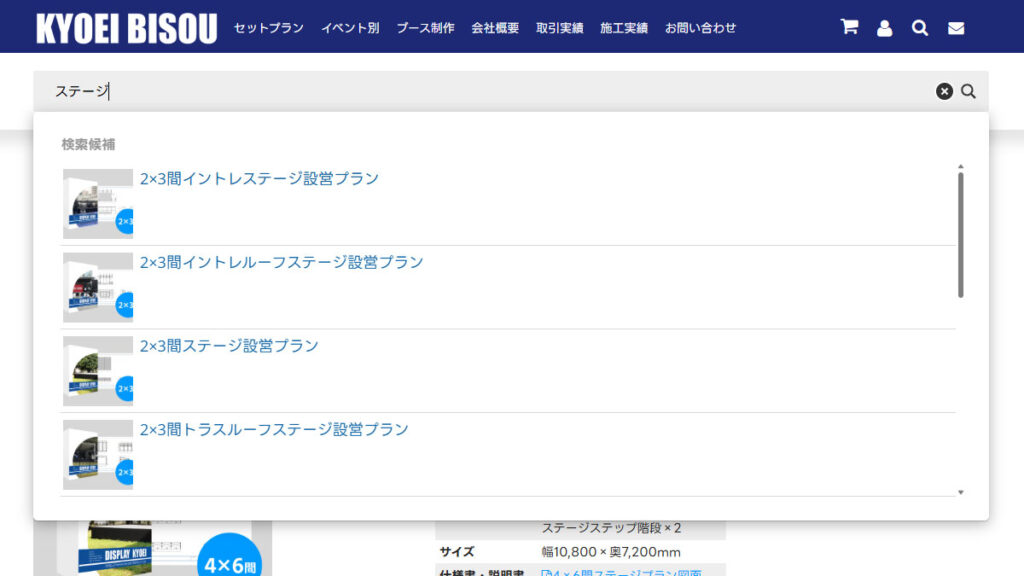Click the 幅10,800 × 奥7,200mm size value
Image resolution: width=1024 pixels, height=576 pixels.
[611, 552]
